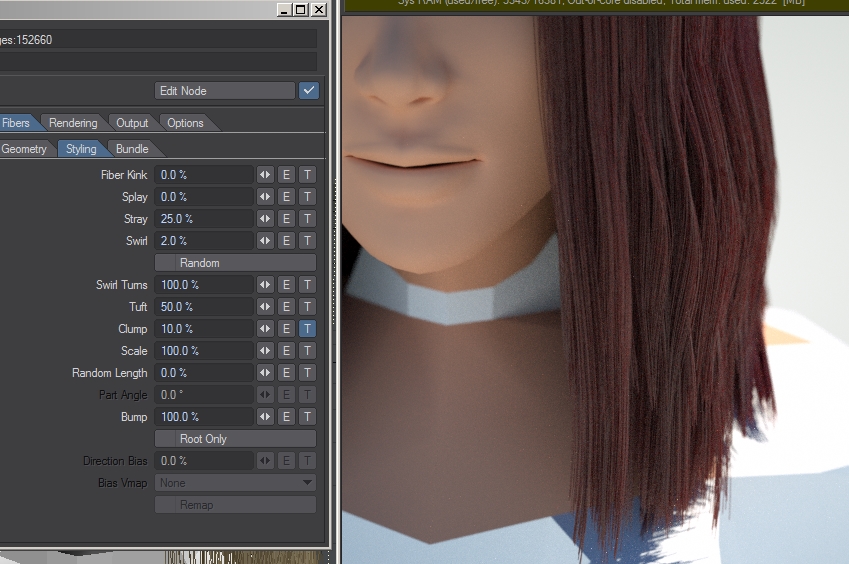Toggle the Edit Node enable checkbox
This screenshot has height=564, width=849.
coord(309,91)
